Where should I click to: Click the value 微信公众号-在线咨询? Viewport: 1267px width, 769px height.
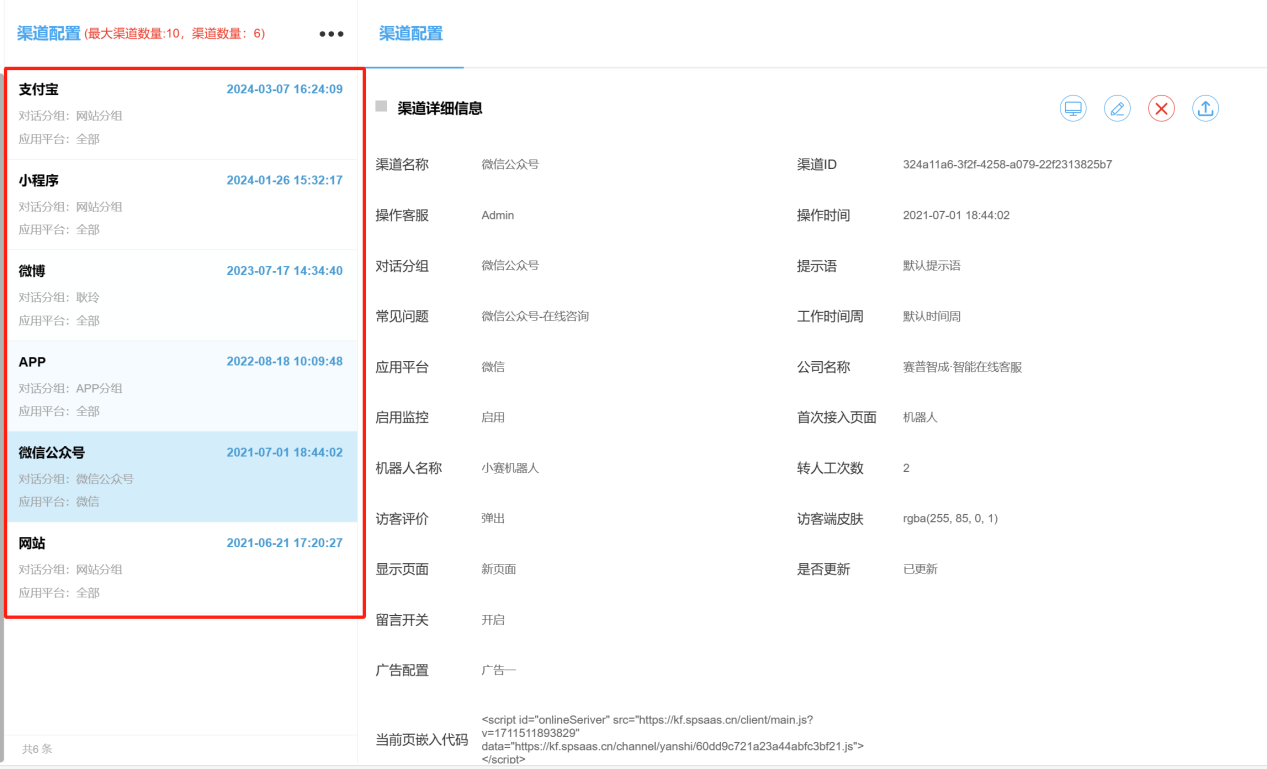(535, 316)
